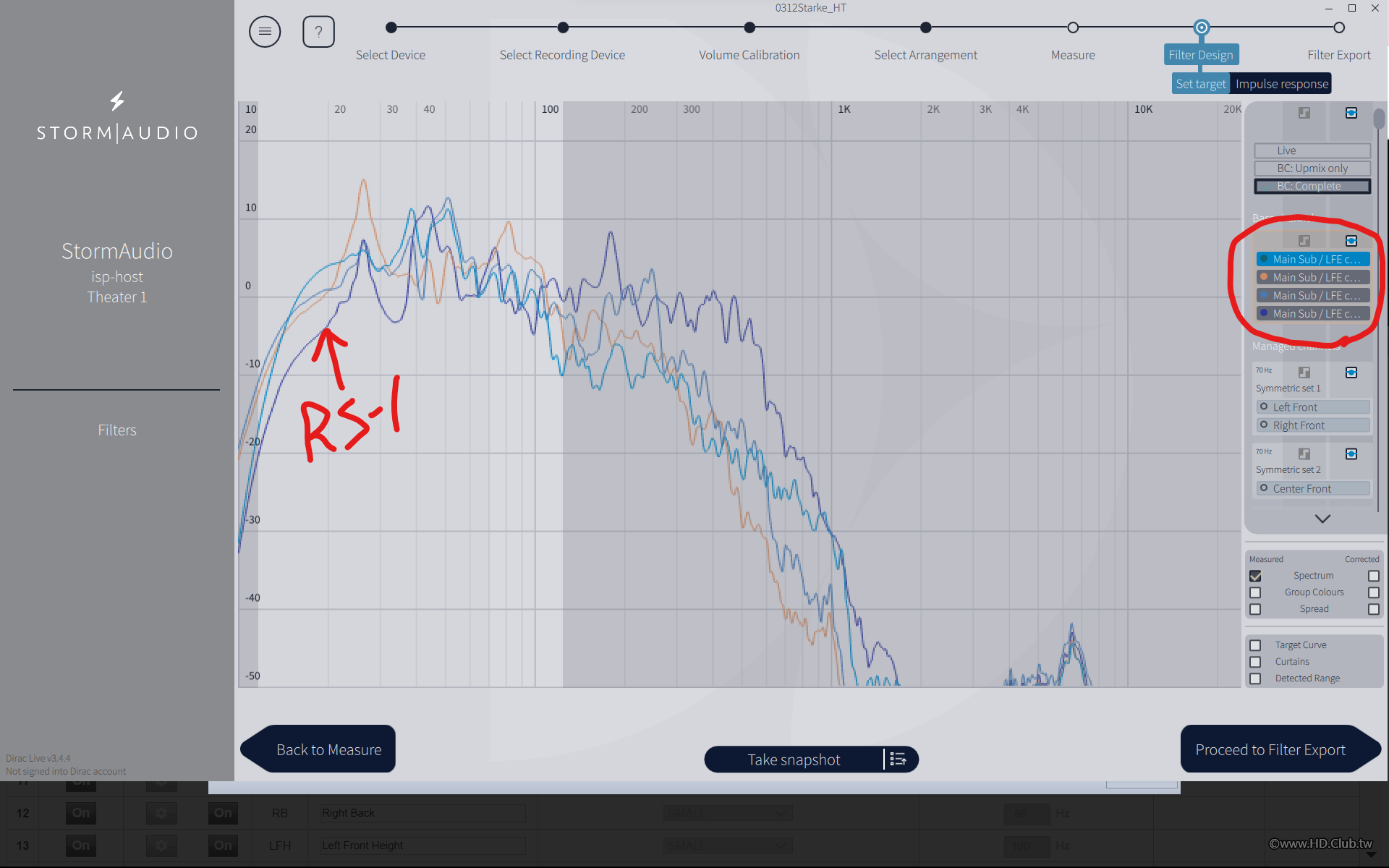This screenshot has width=1389, height=868.
Task: Click Symmetric set 1 label
Action: [x=1288, y=388]
